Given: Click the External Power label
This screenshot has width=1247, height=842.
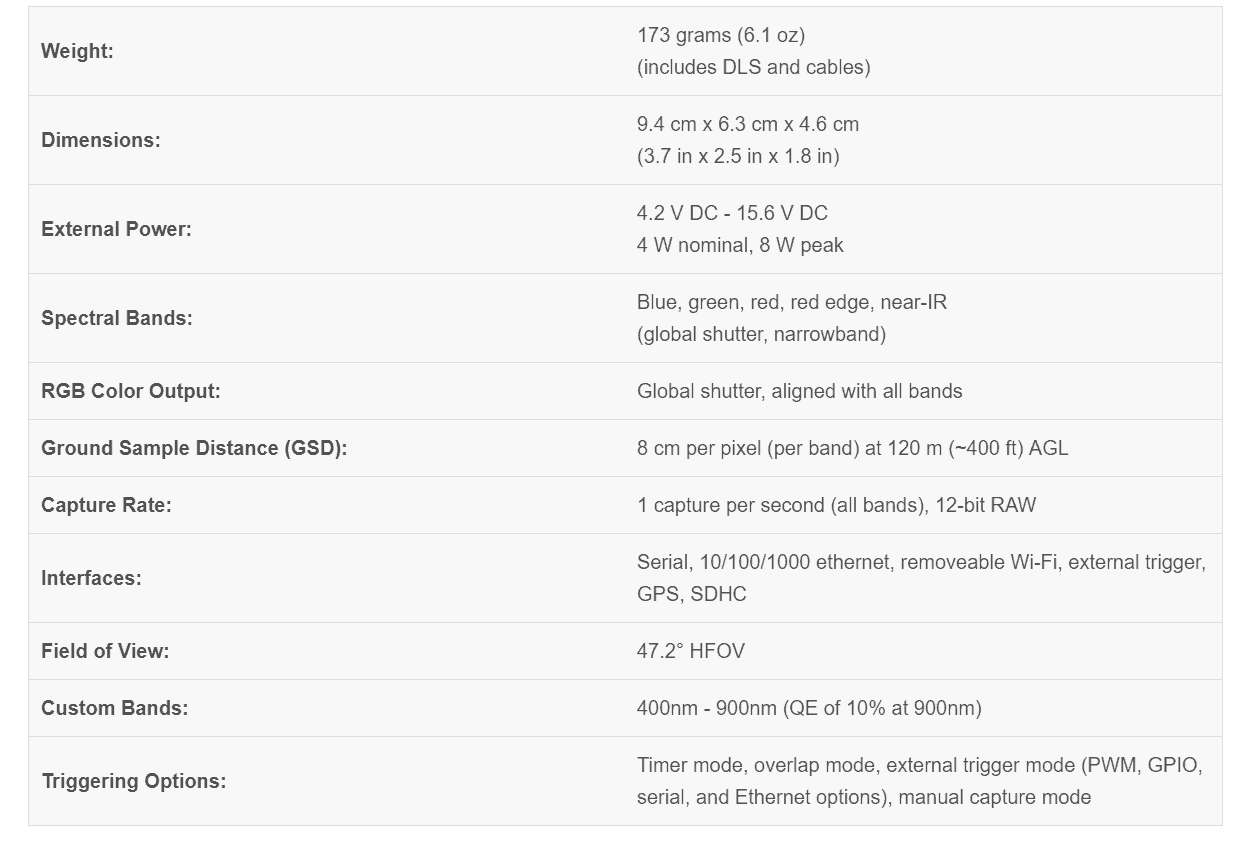Looking at the screenshot, I should [x=116, y=229].
